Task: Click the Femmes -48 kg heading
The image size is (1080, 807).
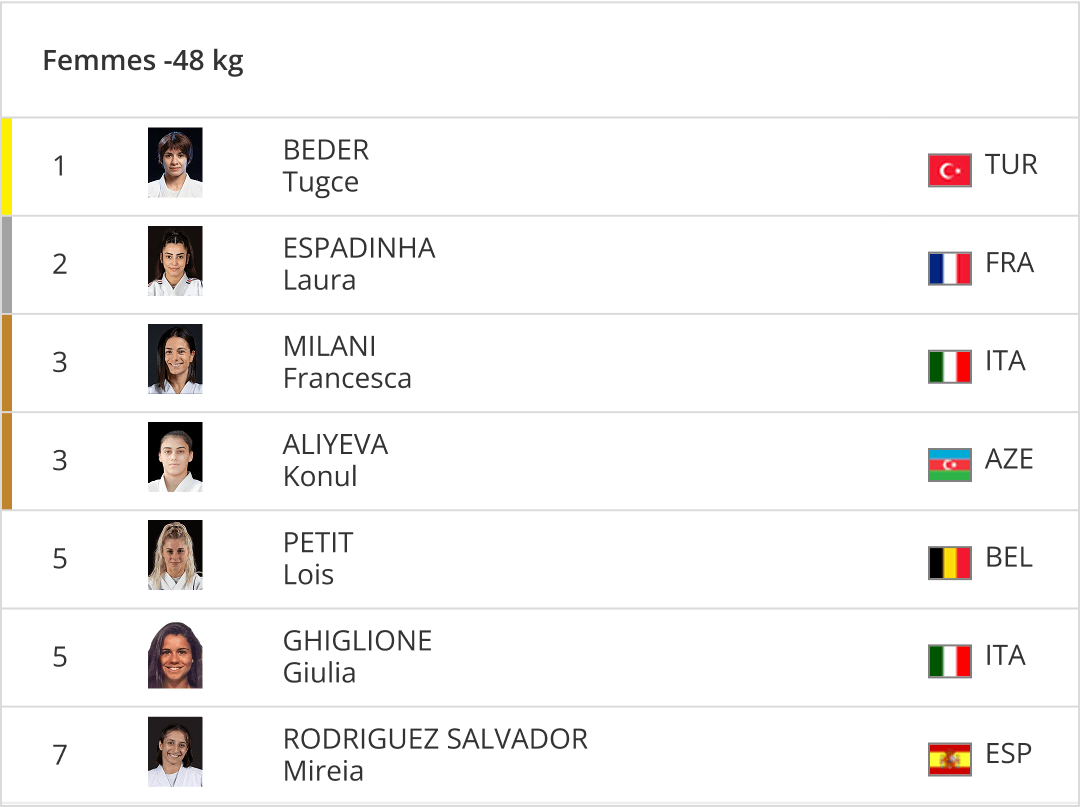Action: 143,61
